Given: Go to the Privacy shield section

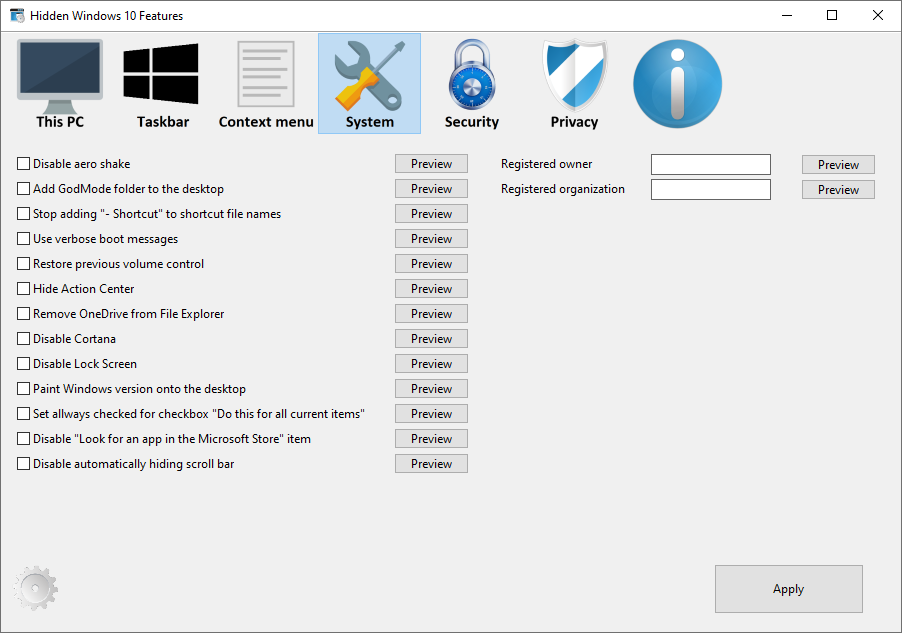Looking at the screenshot, I should pos(574,84).
